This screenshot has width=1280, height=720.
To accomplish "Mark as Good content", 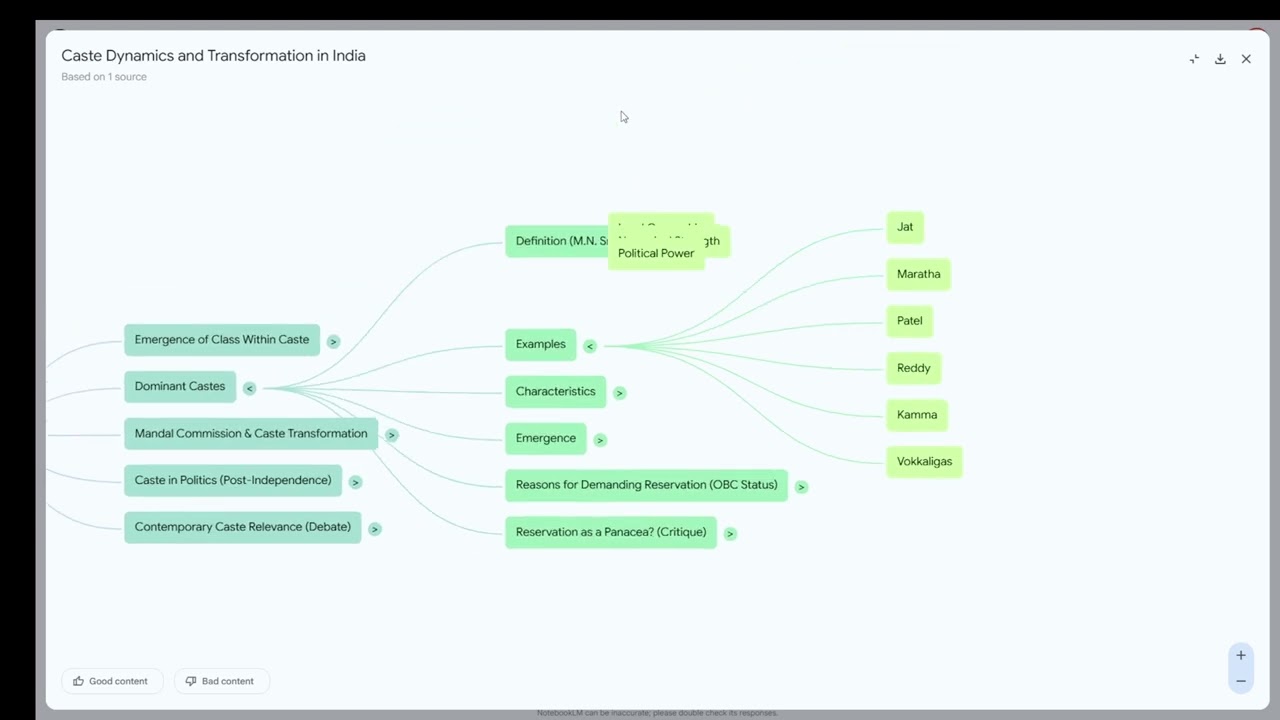I will (110, 681).
